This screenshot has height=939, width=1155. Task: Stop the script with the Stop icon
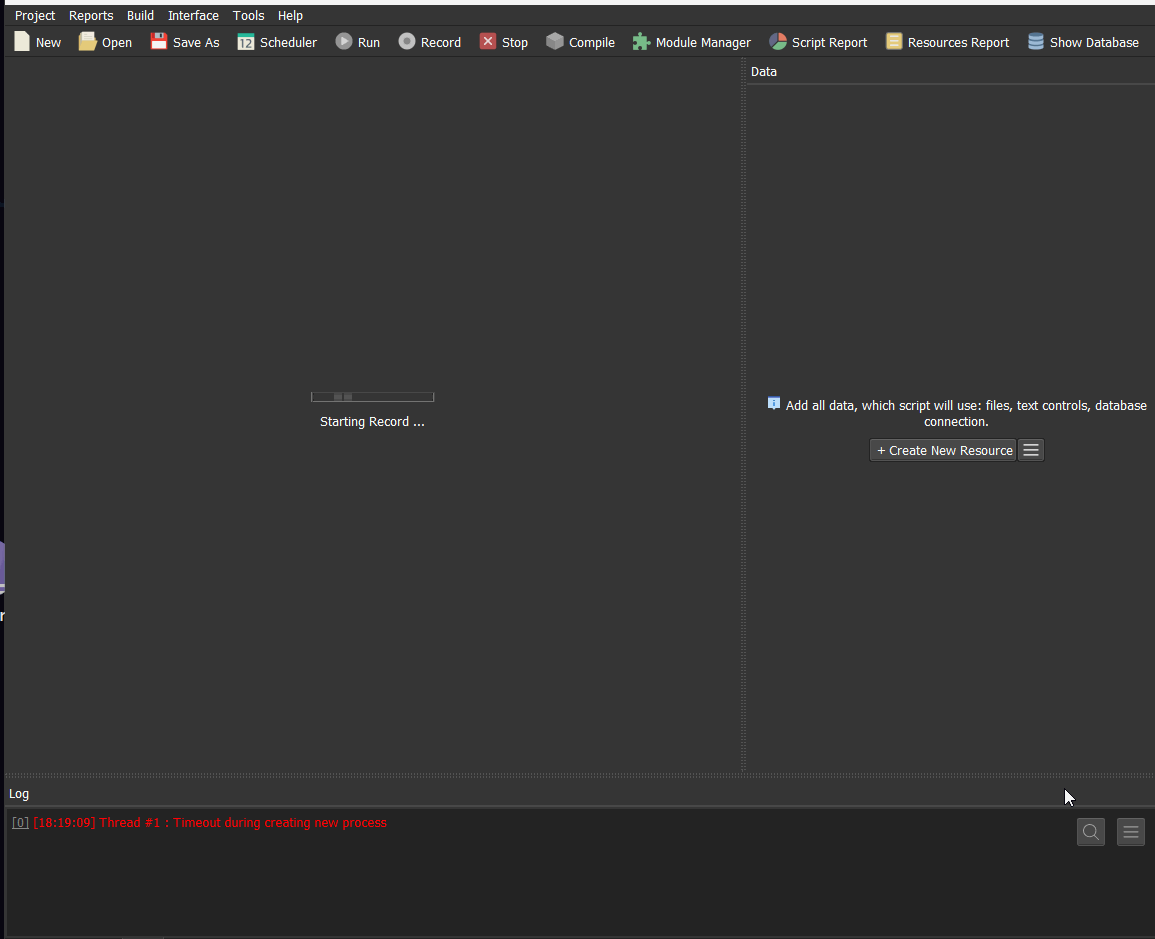pos(488,42)
